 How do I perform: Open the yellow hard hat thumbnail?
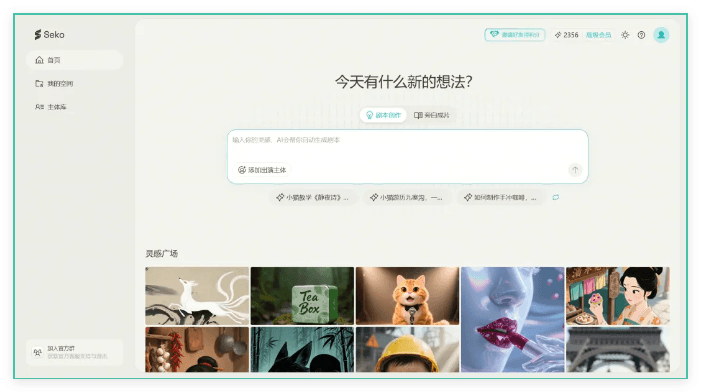pyautogui.click(x=407, y=350)
